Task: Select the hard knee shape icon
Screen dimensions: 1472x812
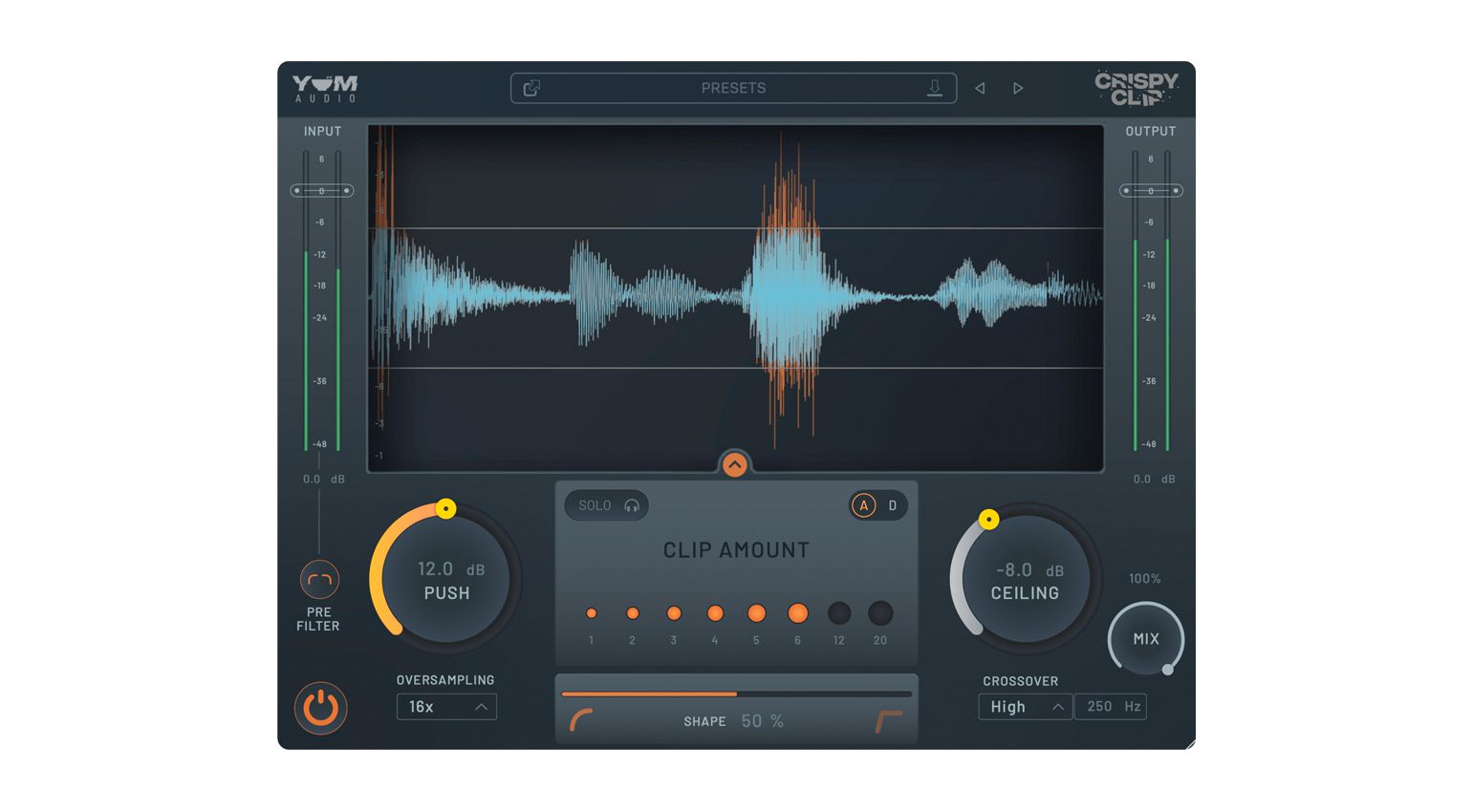Action: (x=889, y=721)
